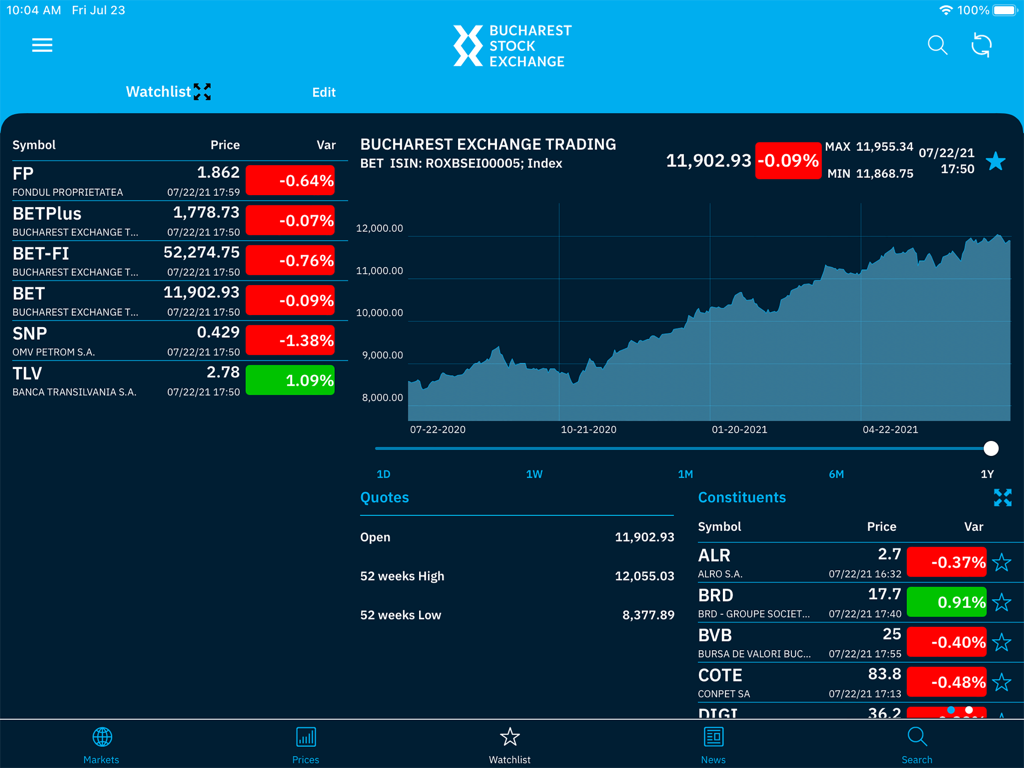The height and width of the screenshot is (768, 1024).
Task: Favorite the BRD constituent star
Action: tap(1002, 602)
